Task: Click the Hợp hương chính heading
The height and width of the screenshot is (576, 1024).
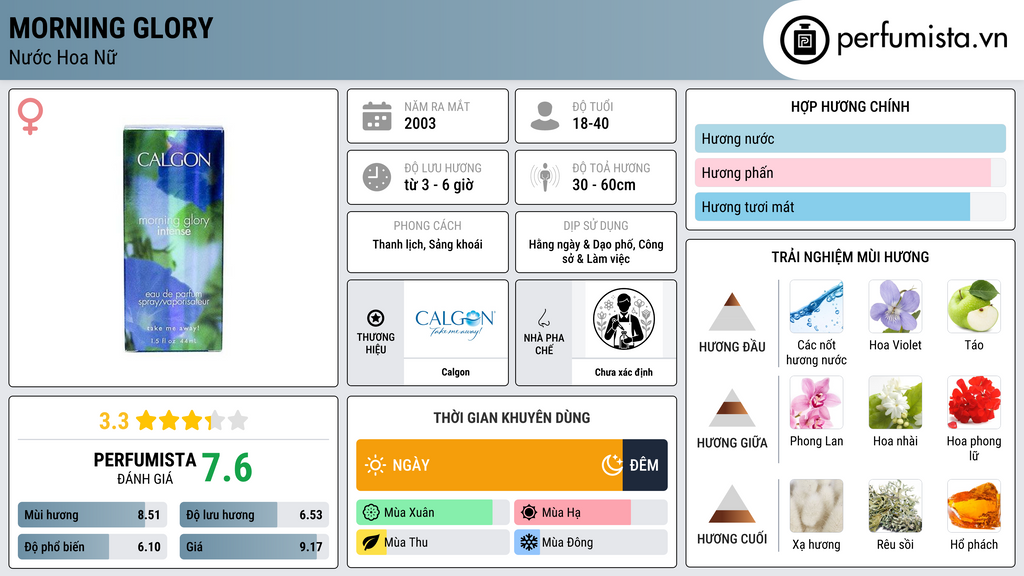Action: coord(850,106)
